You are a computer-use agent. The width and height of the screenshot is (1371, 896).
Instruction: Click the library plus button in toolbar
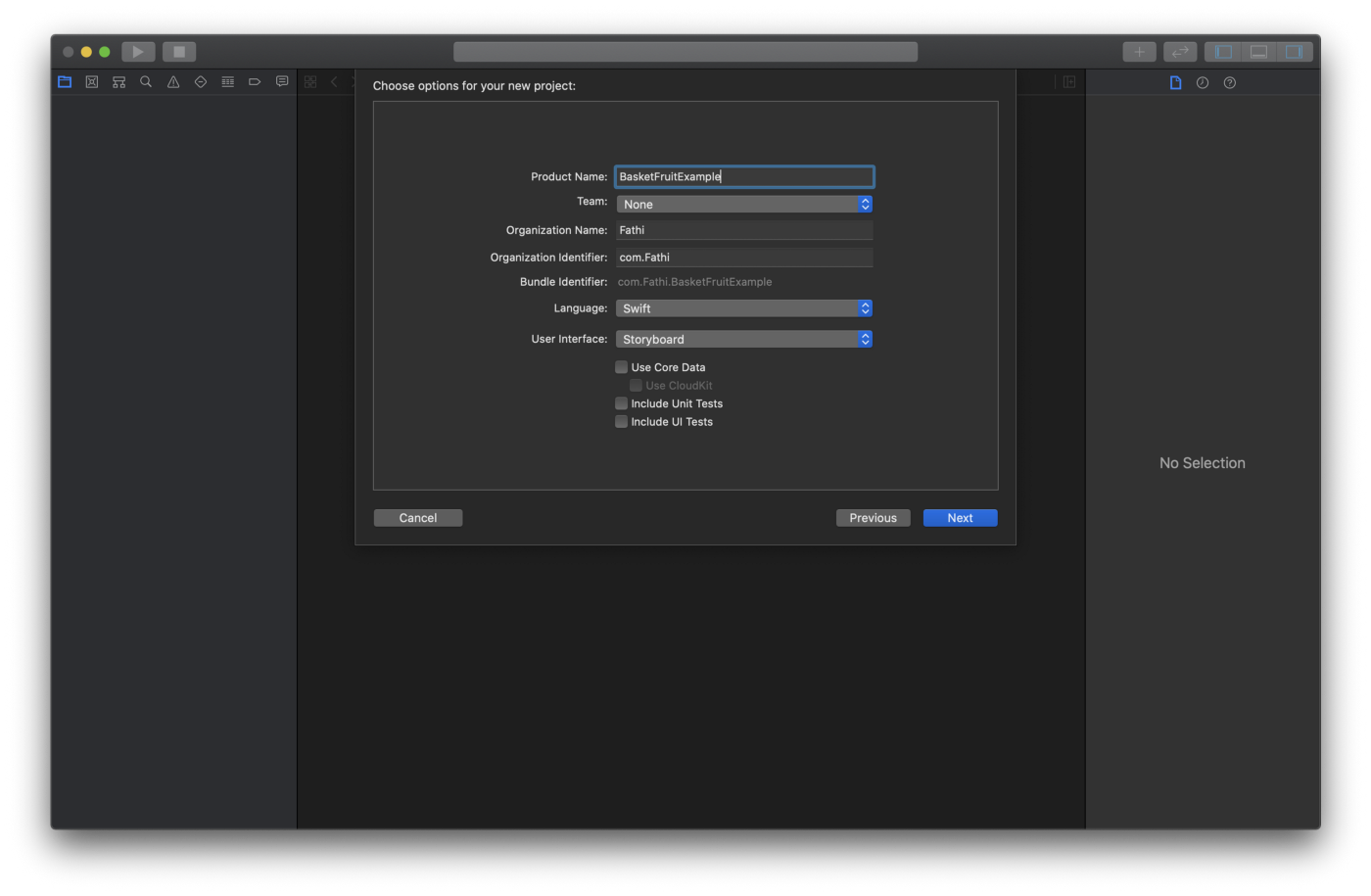[x=1139, y=51]
